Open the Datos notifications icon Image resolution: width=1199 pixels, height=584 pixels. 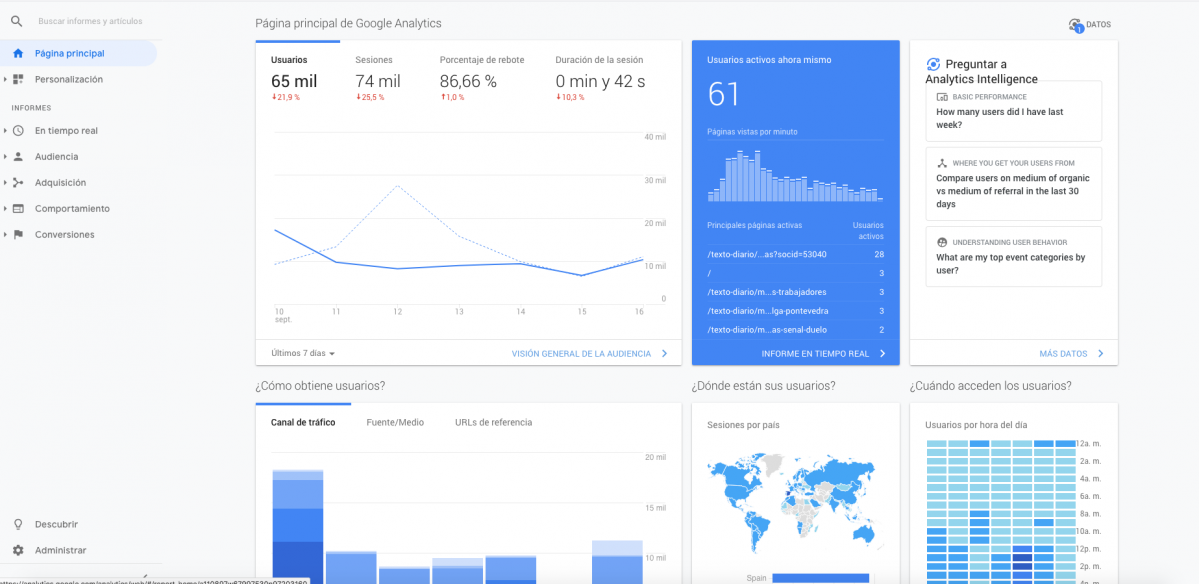[x=1076, y=24]
